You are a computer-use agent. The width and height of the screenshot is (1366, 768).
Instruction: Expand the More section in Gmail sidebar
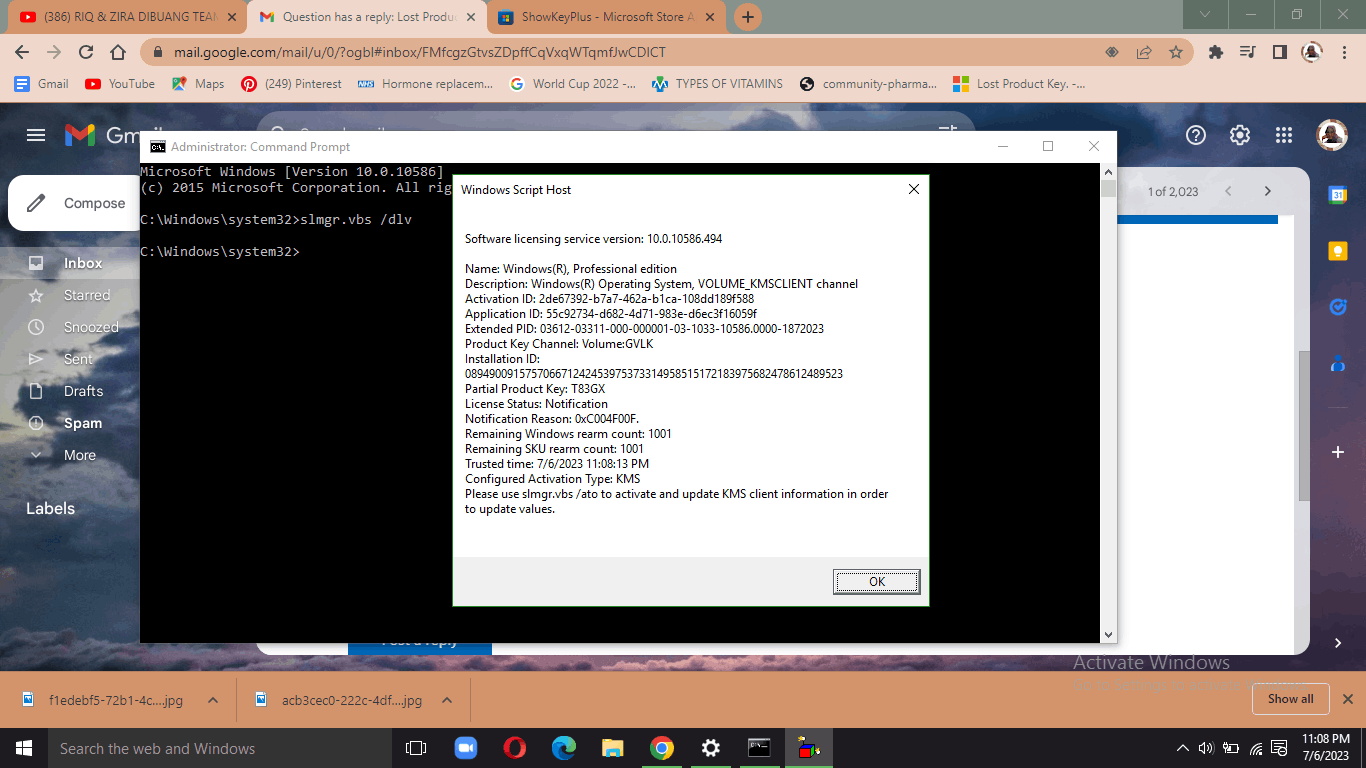(80, 455)
